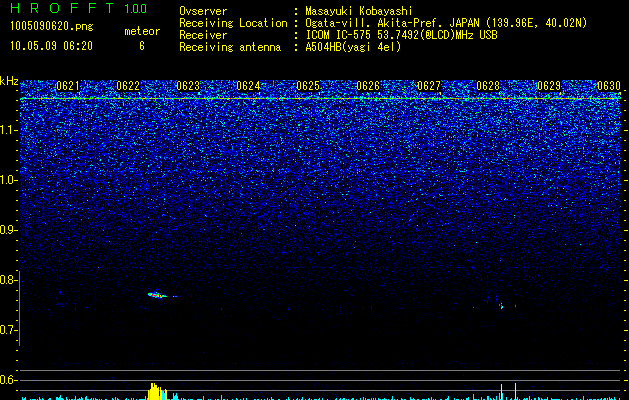Click the Ovserver field label

(203, 11)
